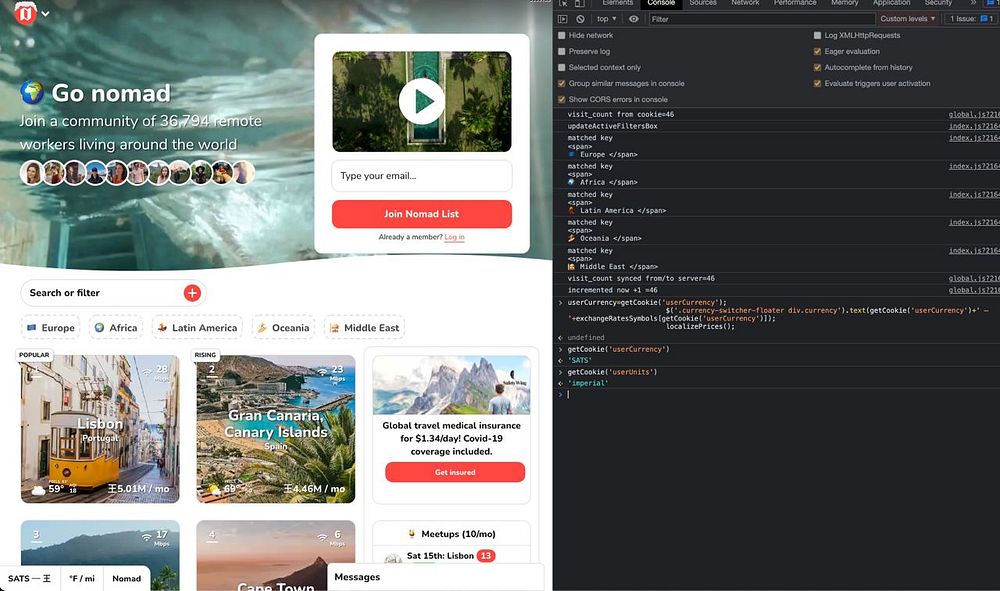Click the Get insured button

455,472
